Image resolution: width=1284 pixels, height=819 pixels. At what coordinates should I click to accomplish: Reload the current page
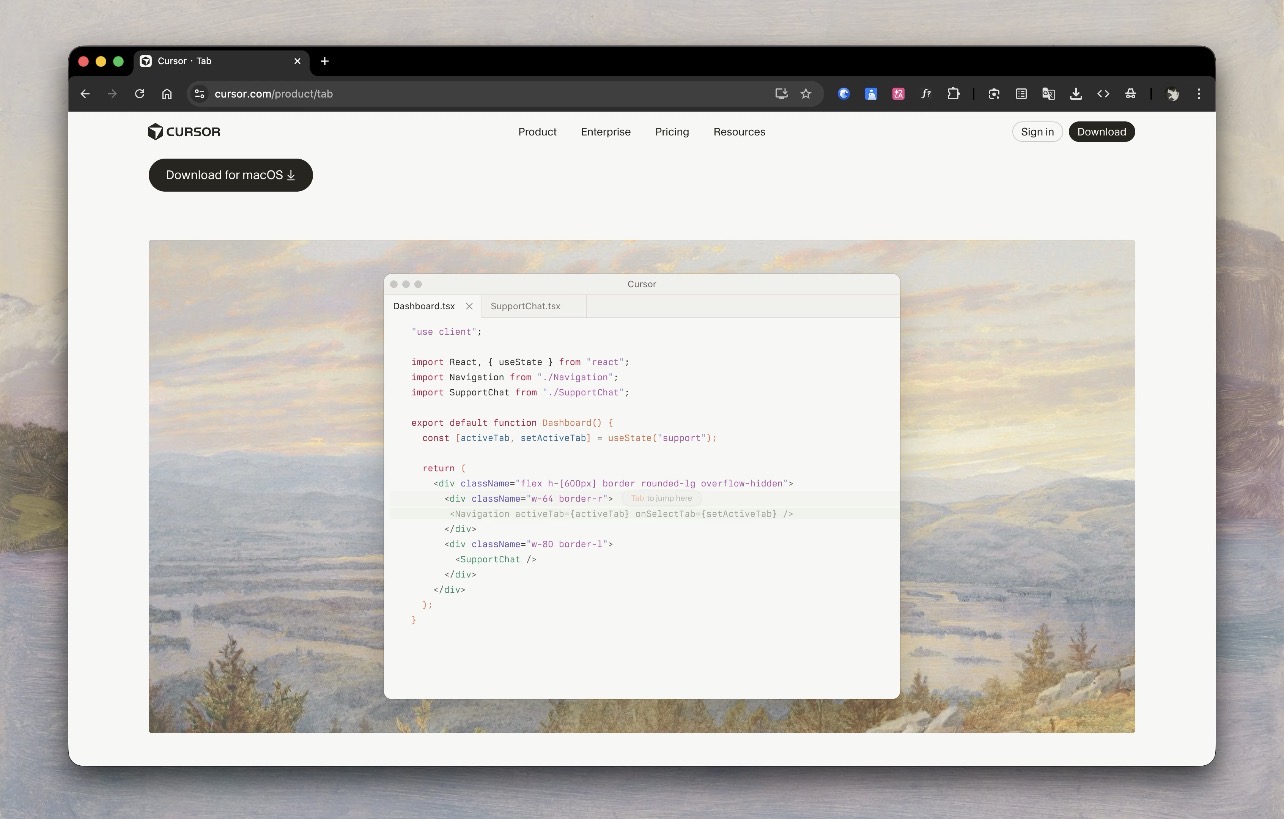140,94
